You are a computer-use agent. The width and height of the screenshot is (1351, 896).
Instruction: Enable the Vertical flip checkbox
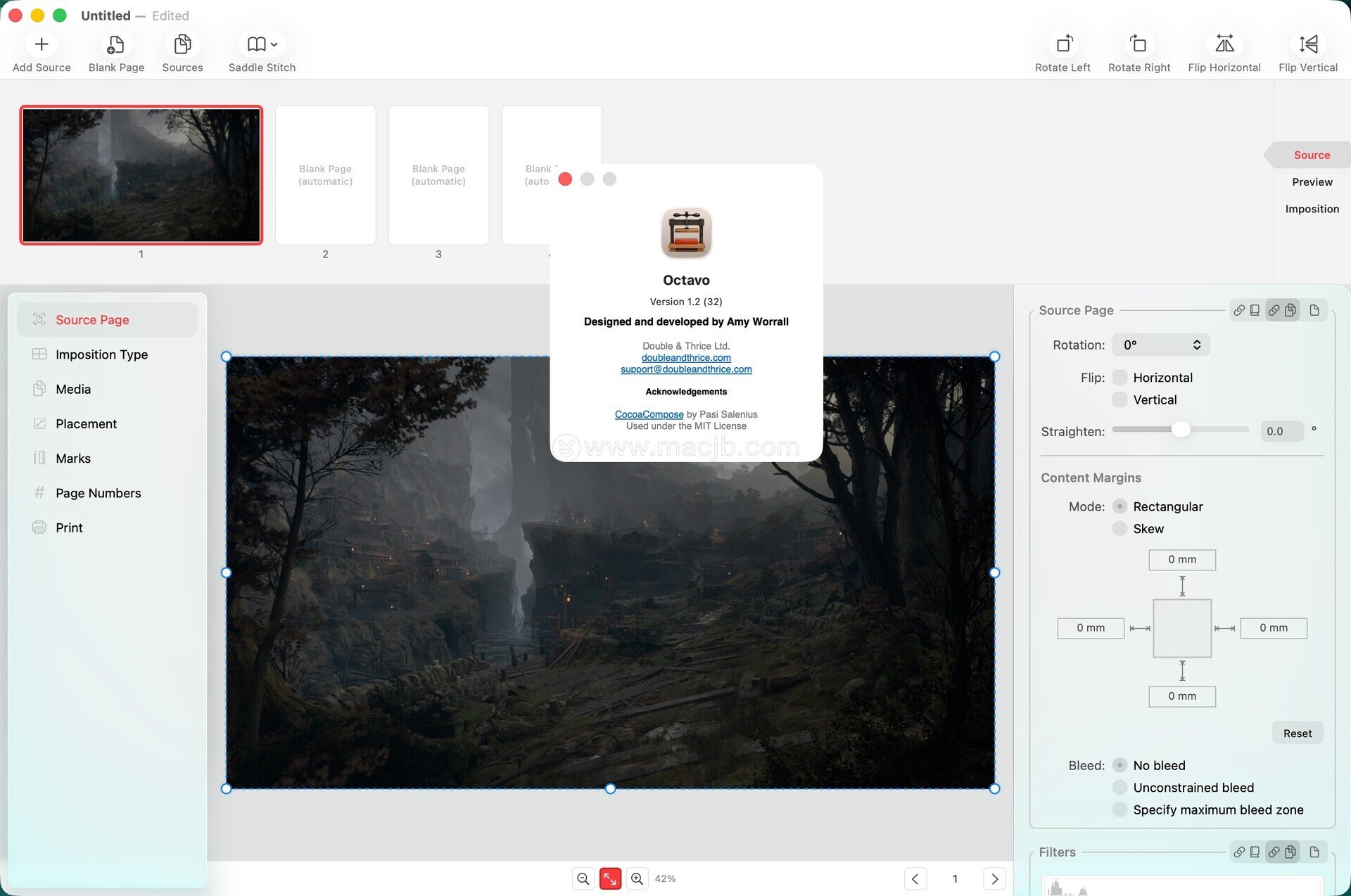(x=1120, y=399)
